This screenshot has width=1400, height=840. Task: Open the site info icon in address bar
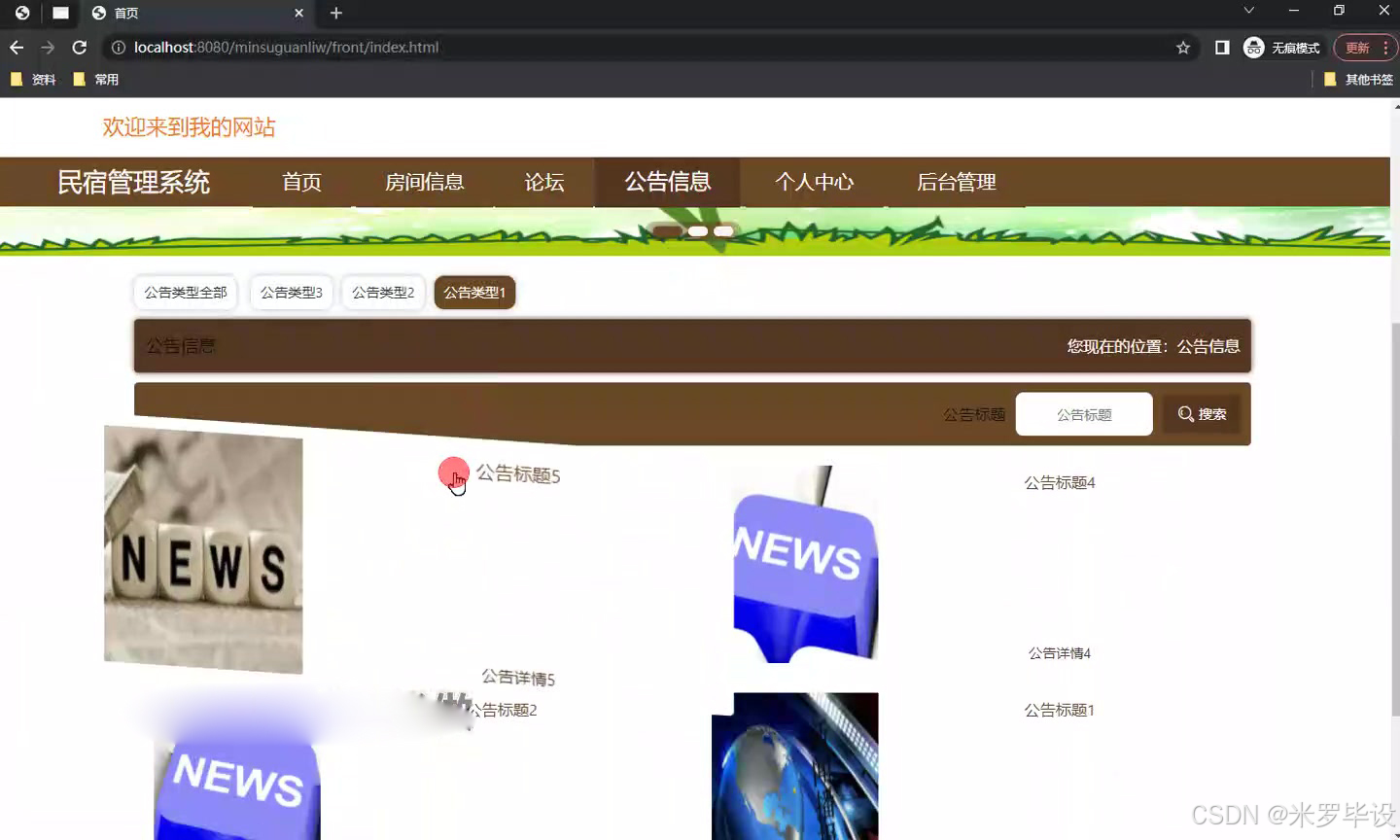click(x=118, y=47)
